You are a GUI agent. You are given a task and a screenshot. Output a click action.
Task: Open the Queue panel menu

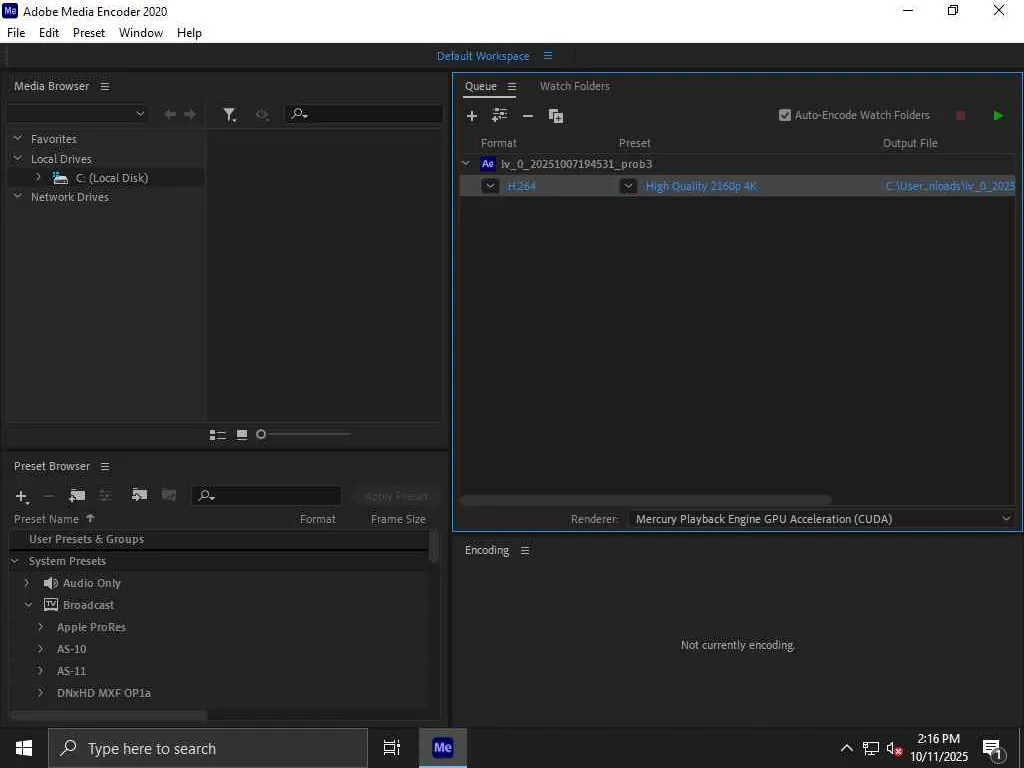click(512, 86)
